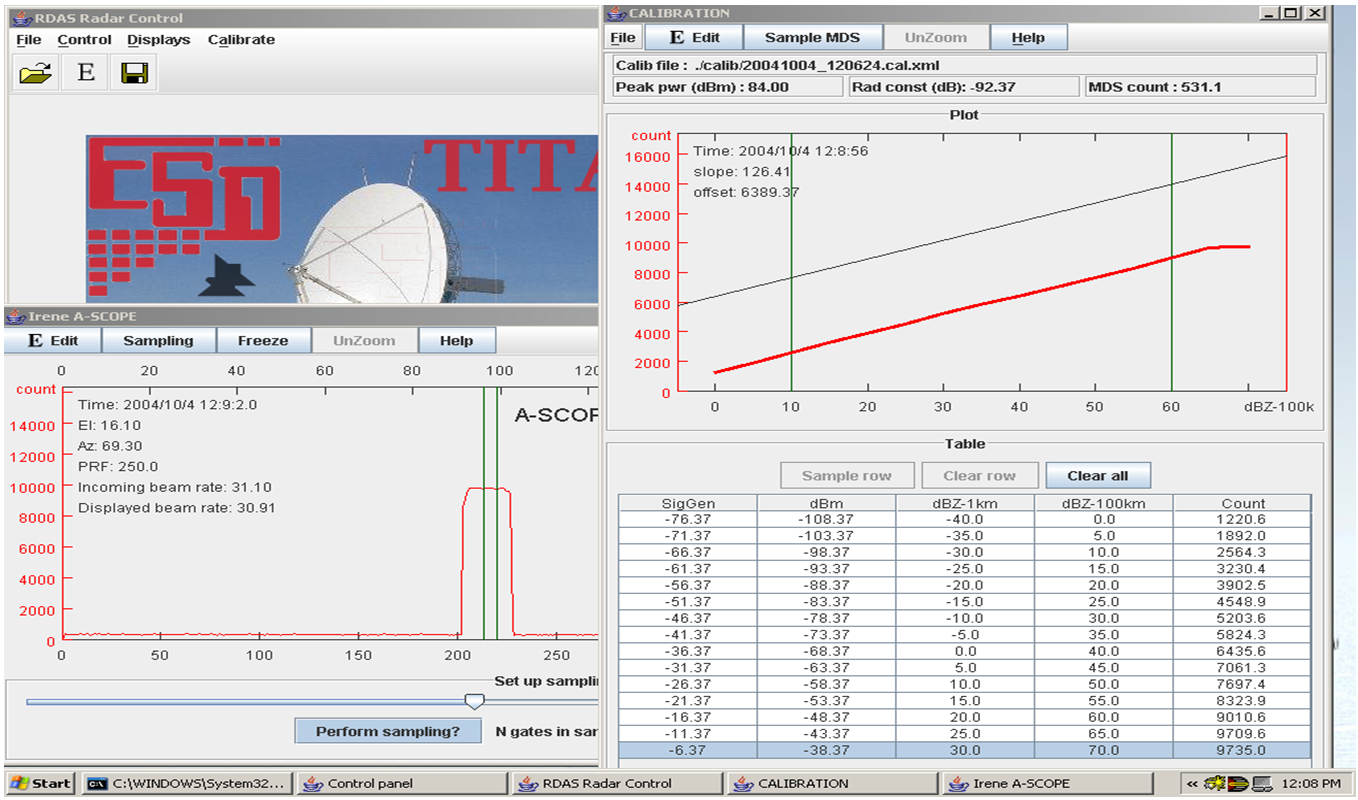
Task: Open the Calibrate menu
Action: point(241,40)
